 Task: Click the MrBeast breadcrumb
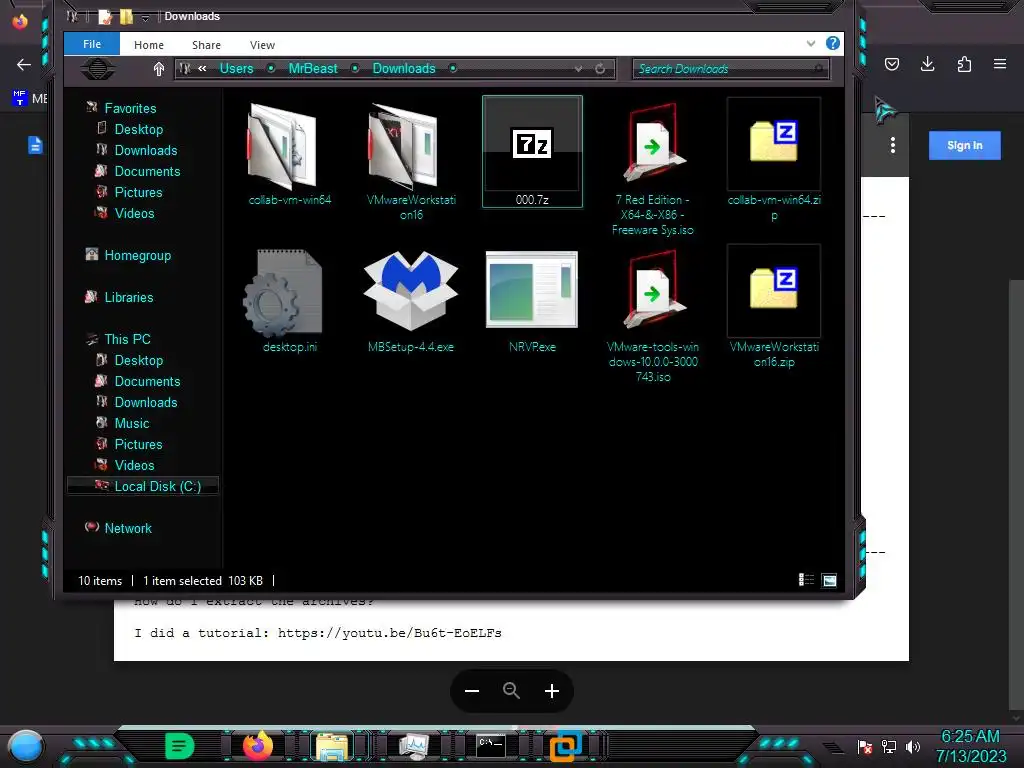(313, 69)
